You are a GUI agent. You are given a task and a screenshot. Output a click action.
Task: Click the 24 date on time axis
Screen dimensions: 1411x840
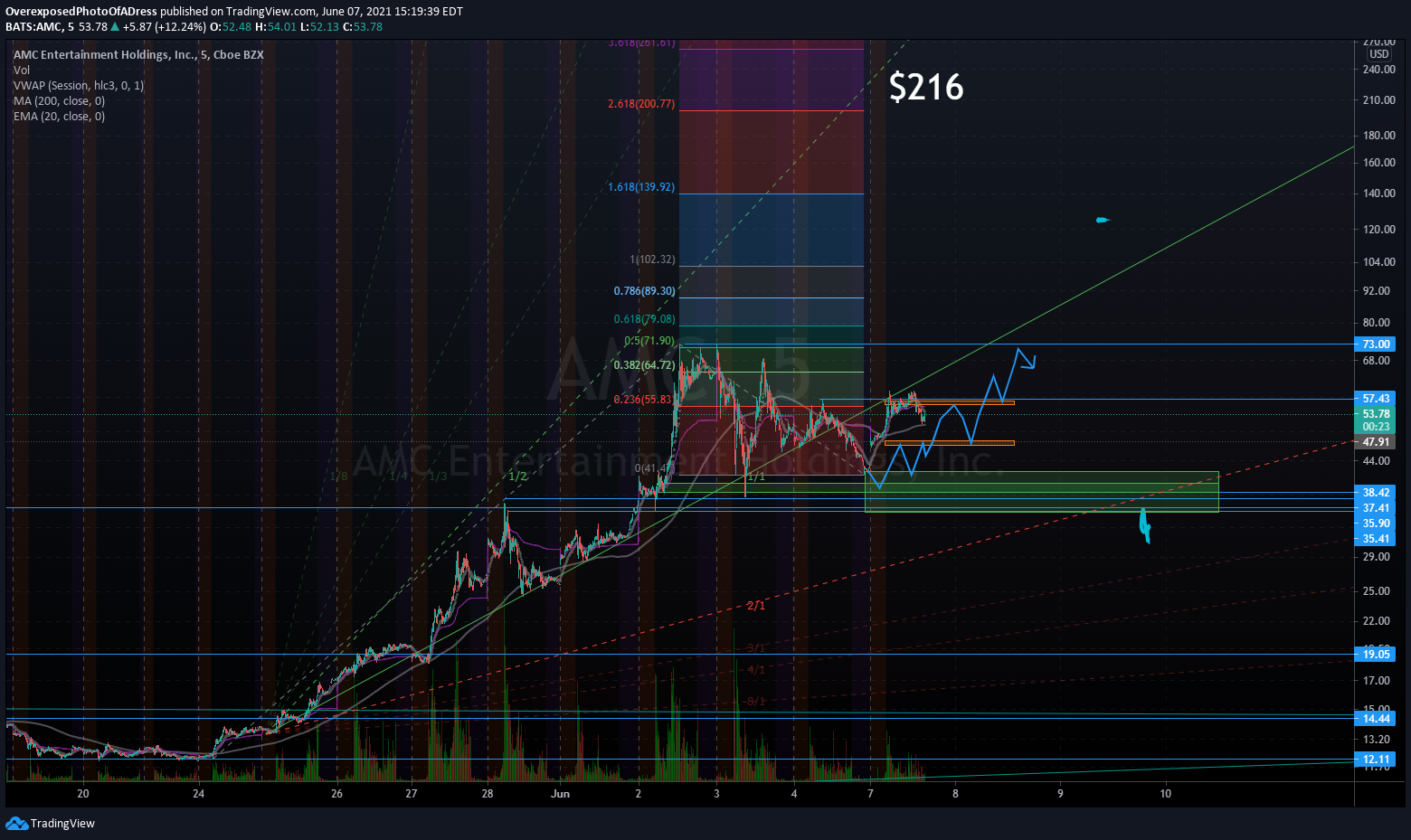tap(199, 794)
